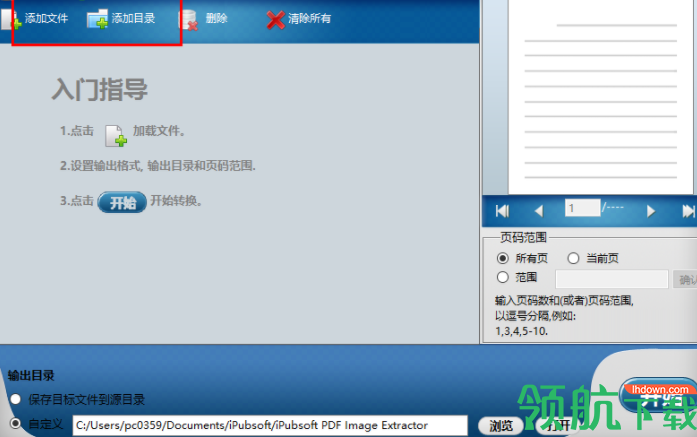Viewport: 697px width, 437px height.
Task: Click the example text '1,3,4,5-10.'
Action: click(x=521, y=331)
